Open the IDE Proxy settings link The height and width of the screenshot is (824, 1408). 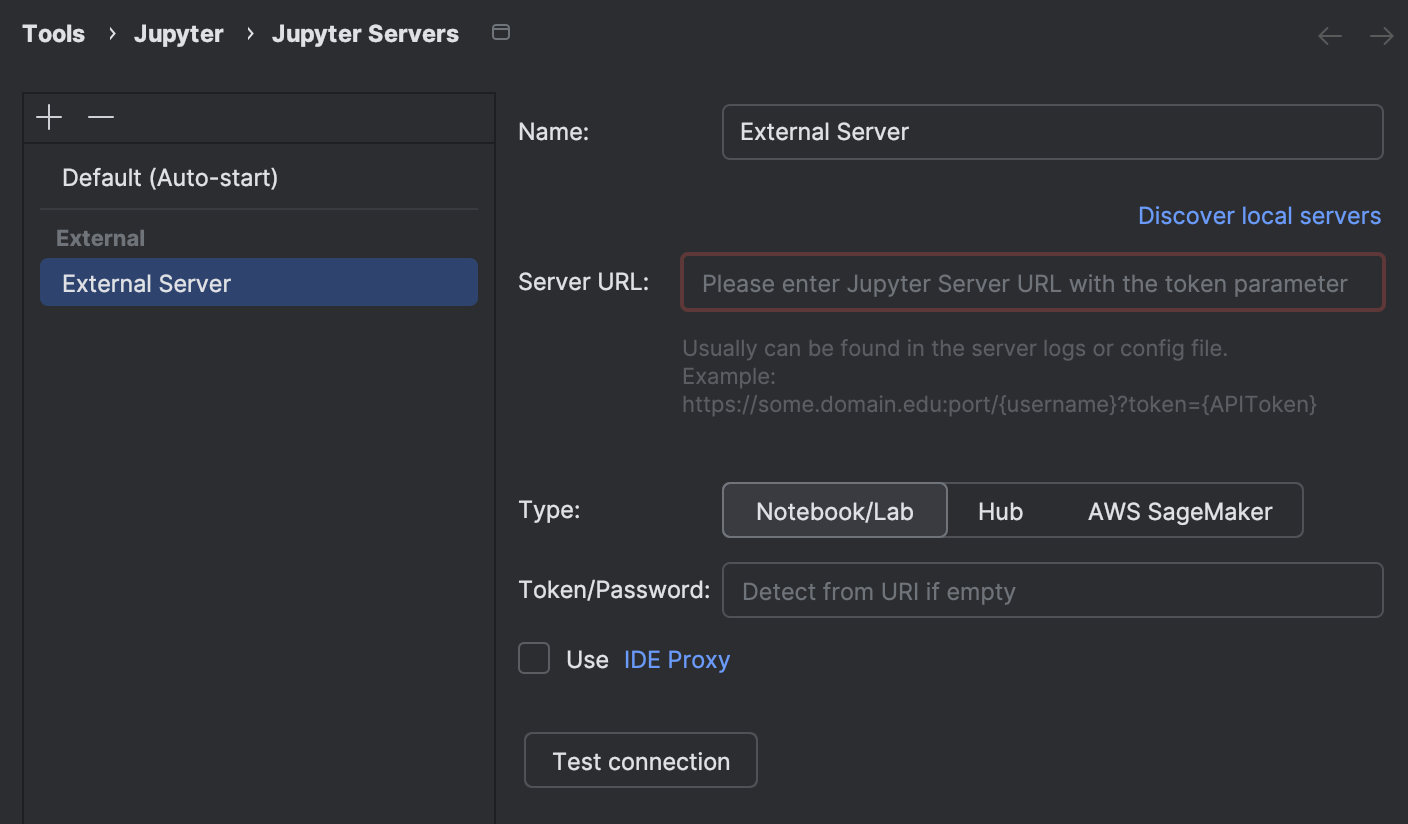tap(677, 659)
